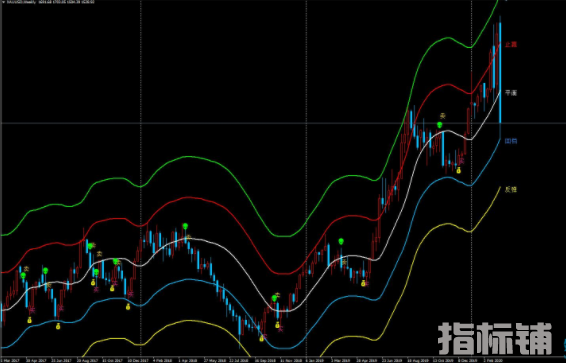This screenshot has width=566, height=363.
Task: Select the blue 回归 line label
Action: 511,141
